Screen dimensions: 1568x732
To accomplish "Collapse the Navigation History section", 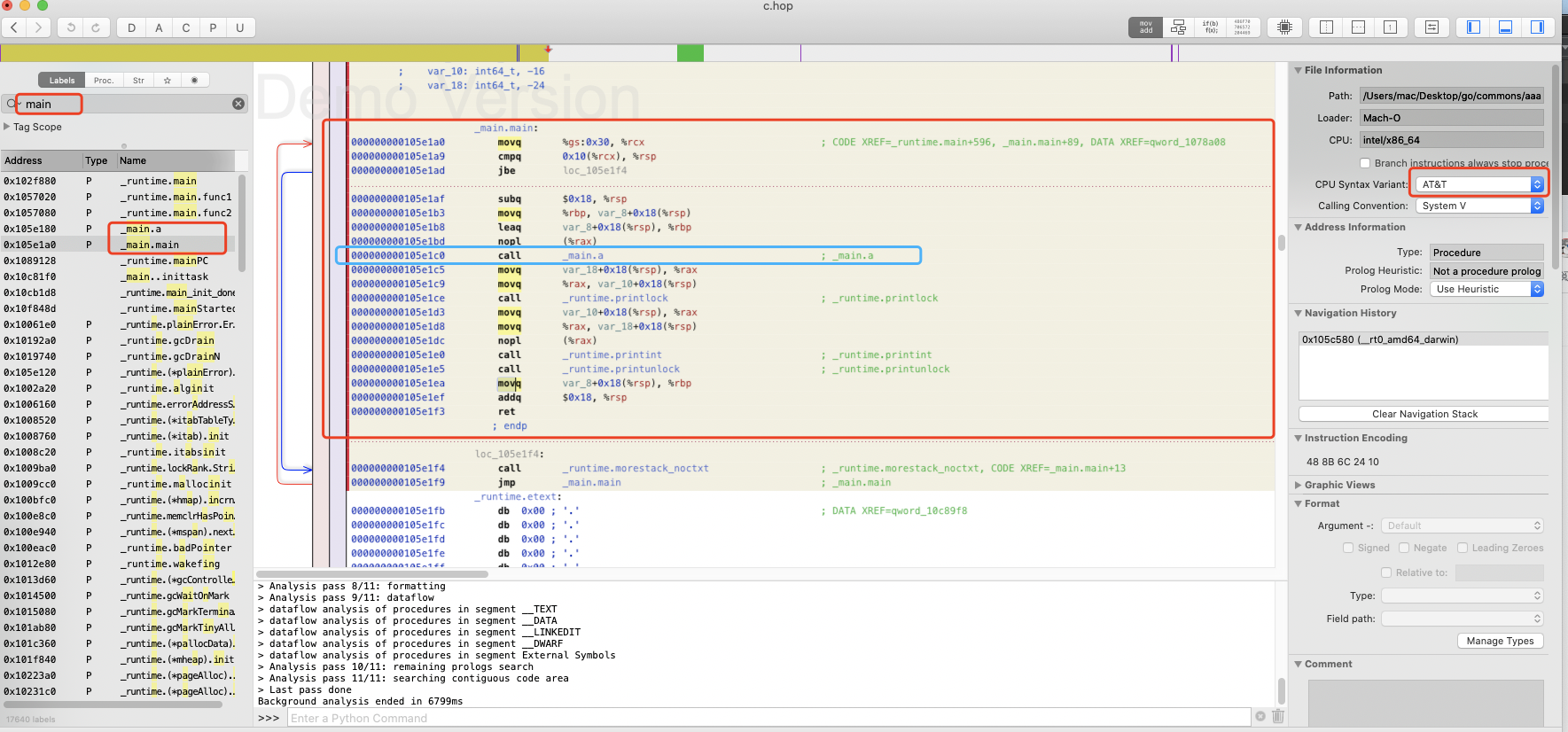I will (1298, 313).
